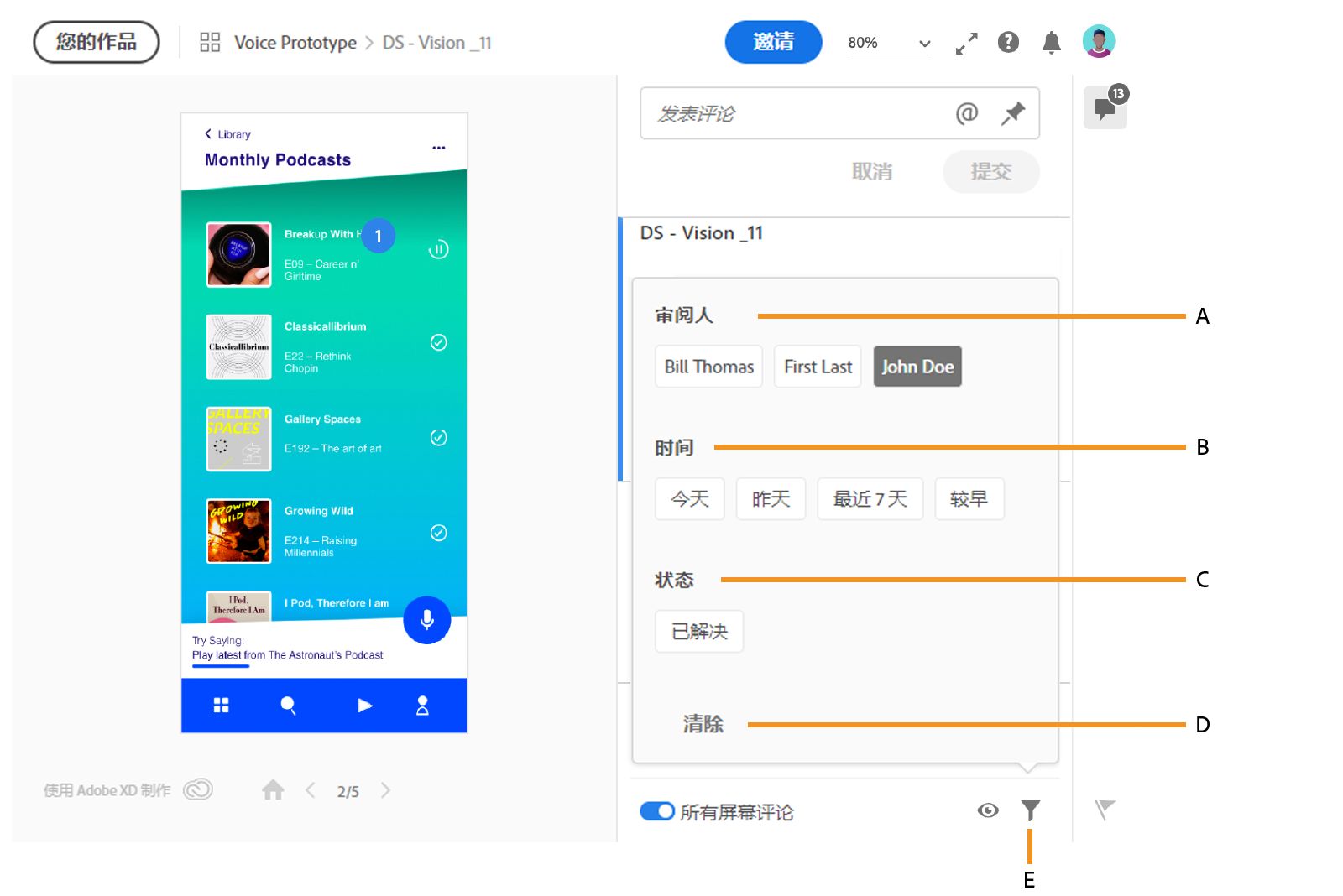The width and height of the screenshot is (1343, 896).
Task: Select the 已解决 status filter
Action: coord(698,631)
